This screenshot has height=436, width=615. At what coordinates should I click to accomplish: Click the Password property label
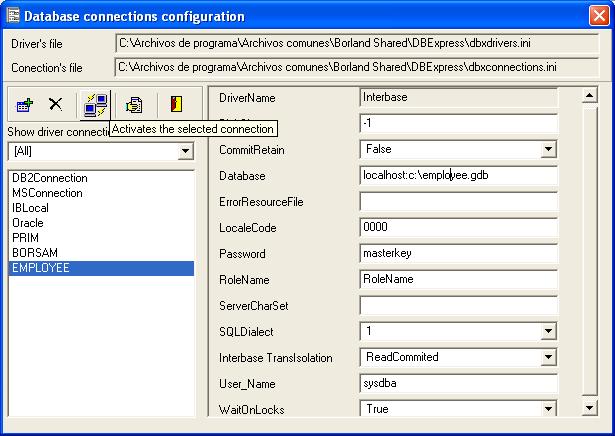point(242,254)
